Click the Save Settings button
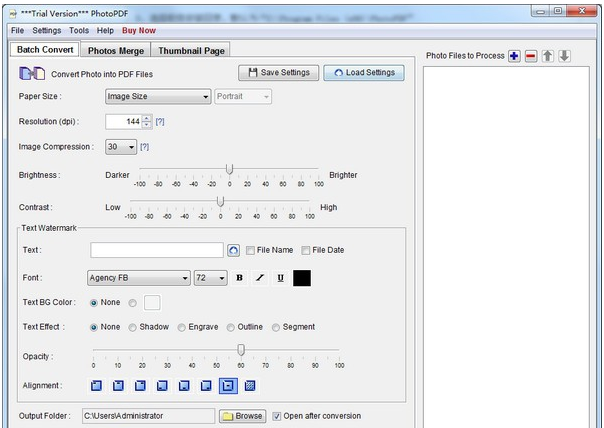Screen dimensions: 604x428 278,72
